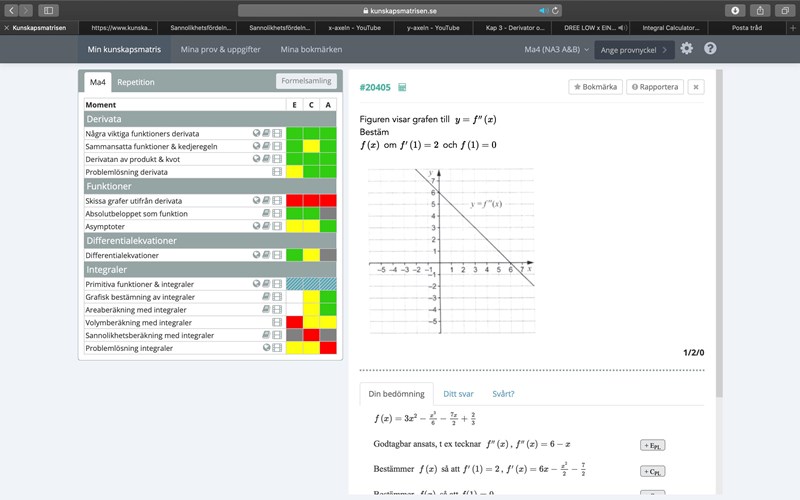Click the Formelsamling button
800x500 pixels.
click(306, 82)
